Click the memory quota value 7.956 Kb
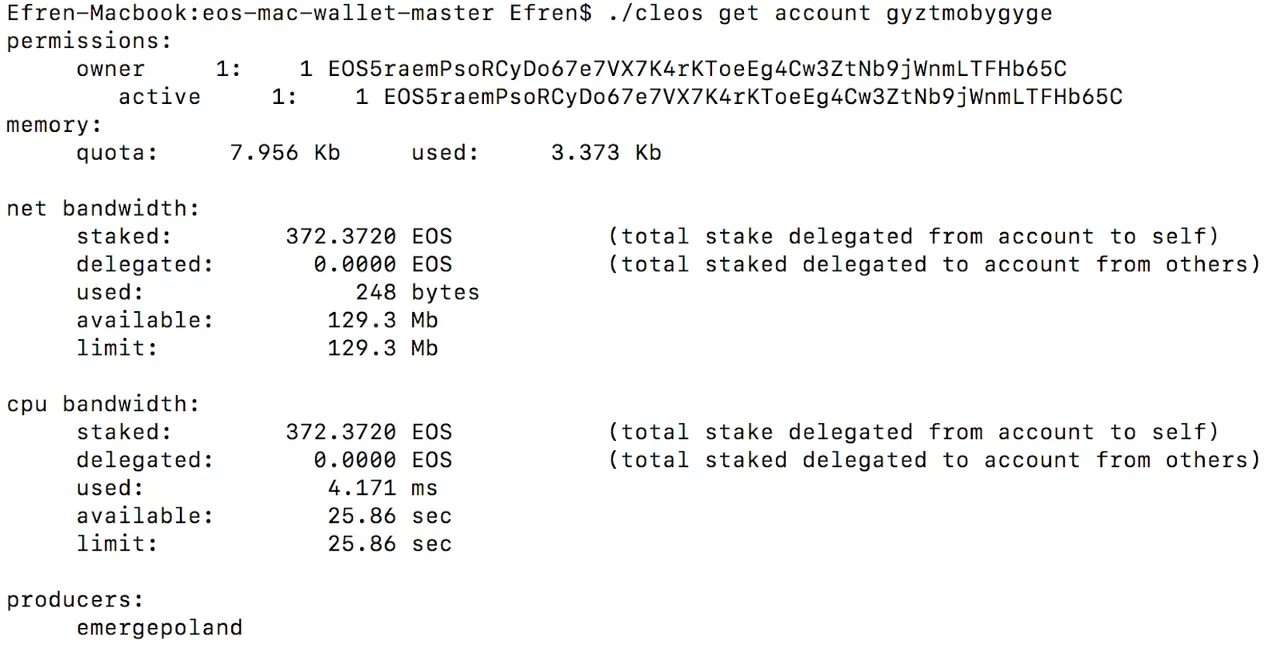This screenshot has width=1280, height=652. (285, 153)
